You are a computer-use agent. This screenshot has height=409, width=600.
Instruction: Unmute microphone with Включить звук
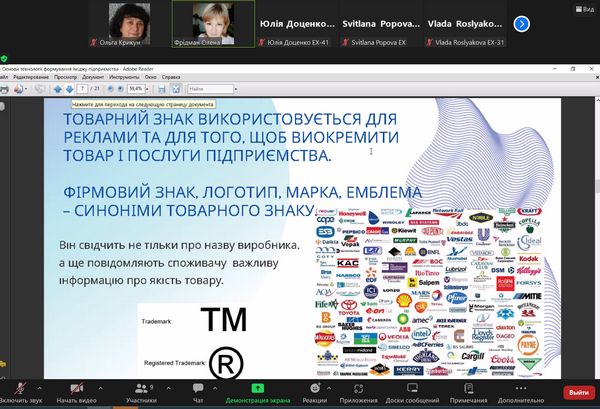click(20, 391)
